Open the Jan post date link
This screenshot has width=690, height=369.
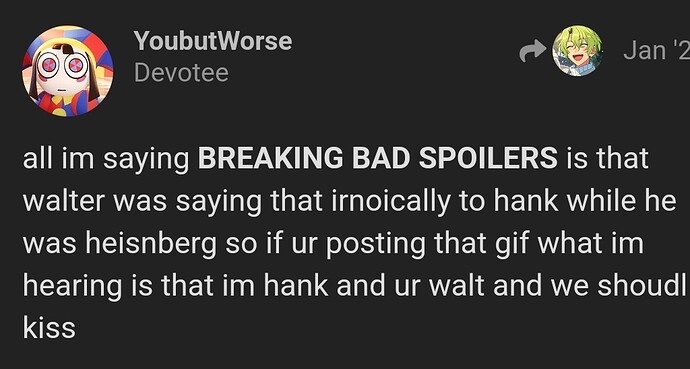(x=656, y=51)
